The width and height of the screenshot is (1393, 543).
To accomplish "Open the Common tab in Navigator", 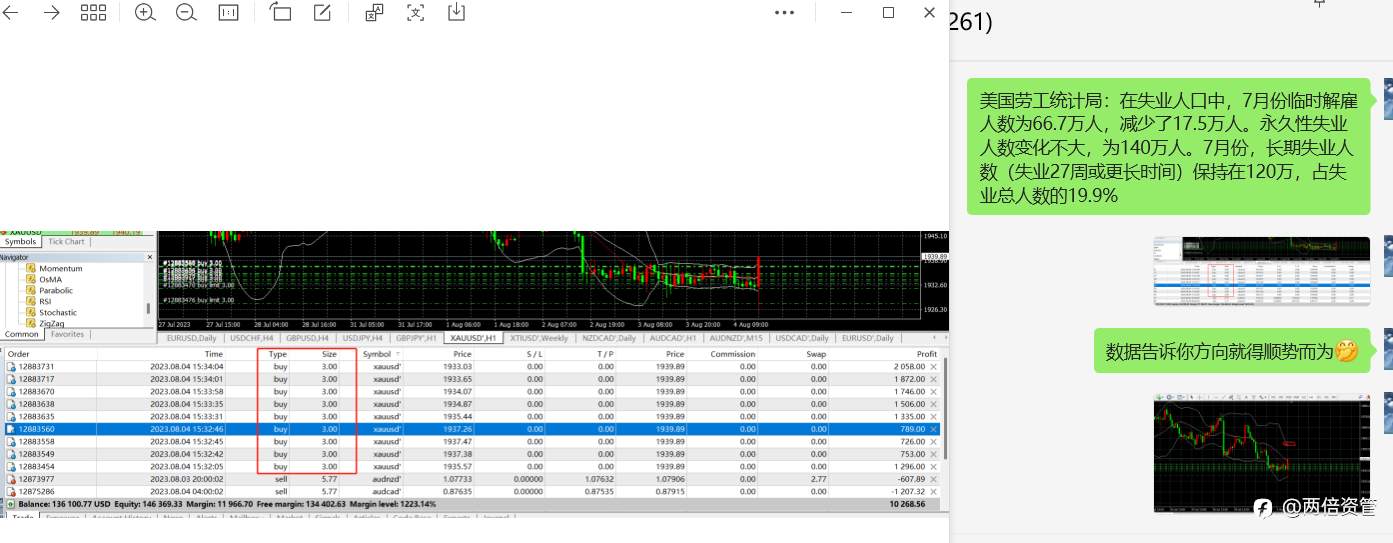I will point(22,334).
